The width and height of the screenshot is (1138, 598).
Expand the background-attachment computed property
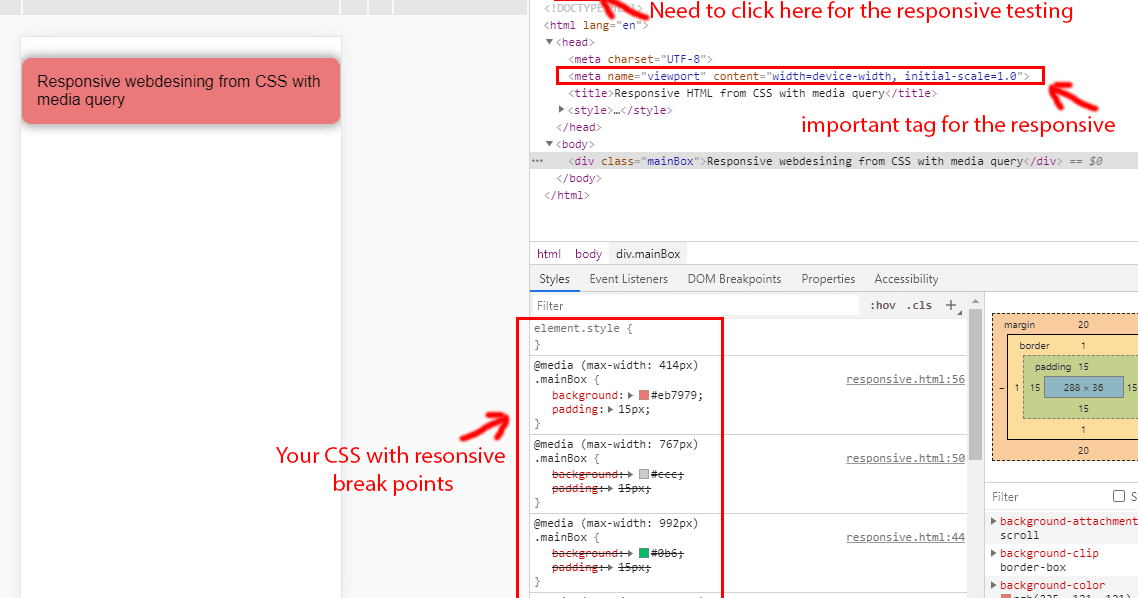tap(993, 520)
